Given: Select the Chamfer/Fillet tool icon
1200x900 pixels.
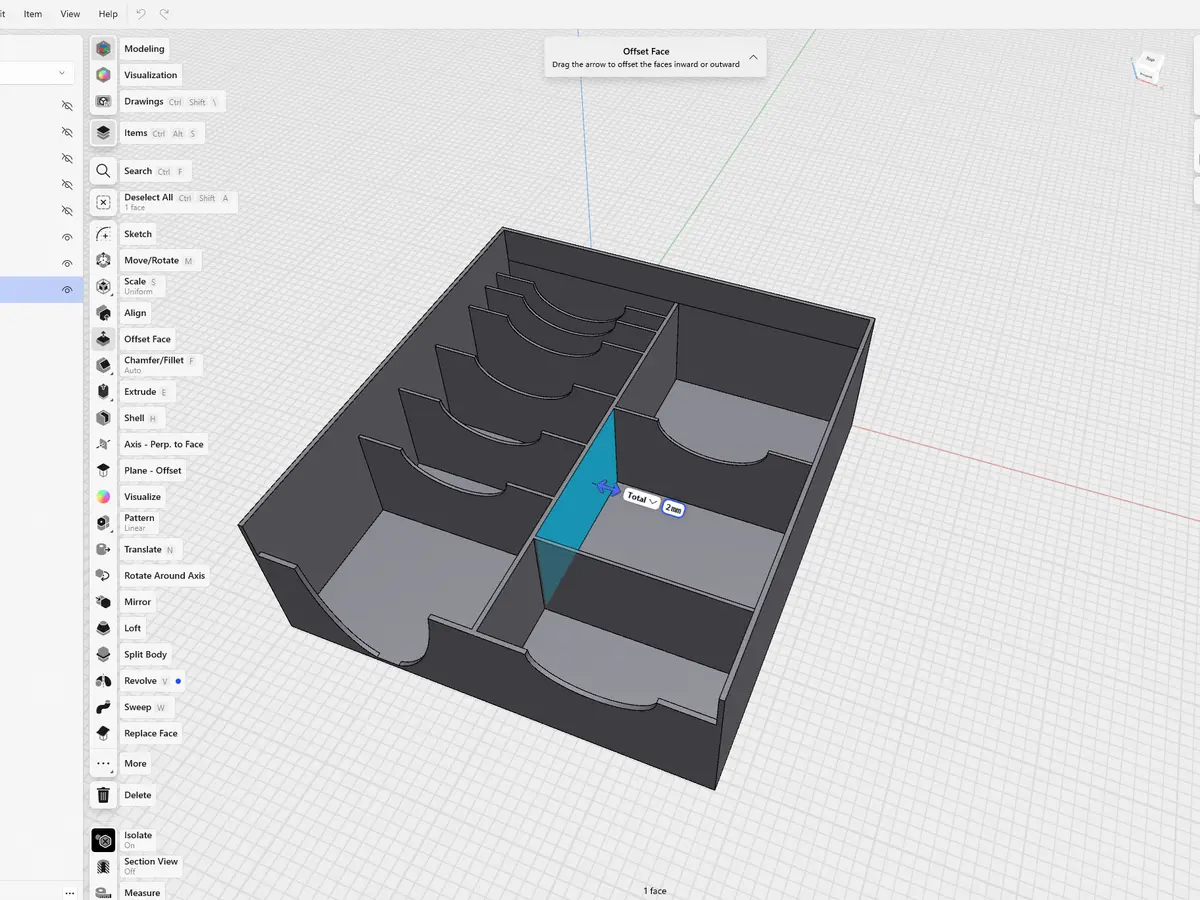Looking at the screenshot, I should pos(103,365).
